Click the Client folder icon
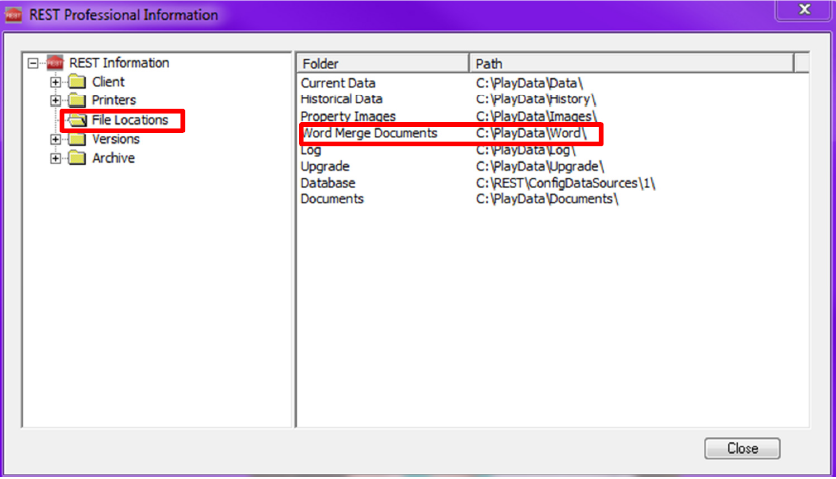Viewport: 836px width, 479px height. [77, 82]
